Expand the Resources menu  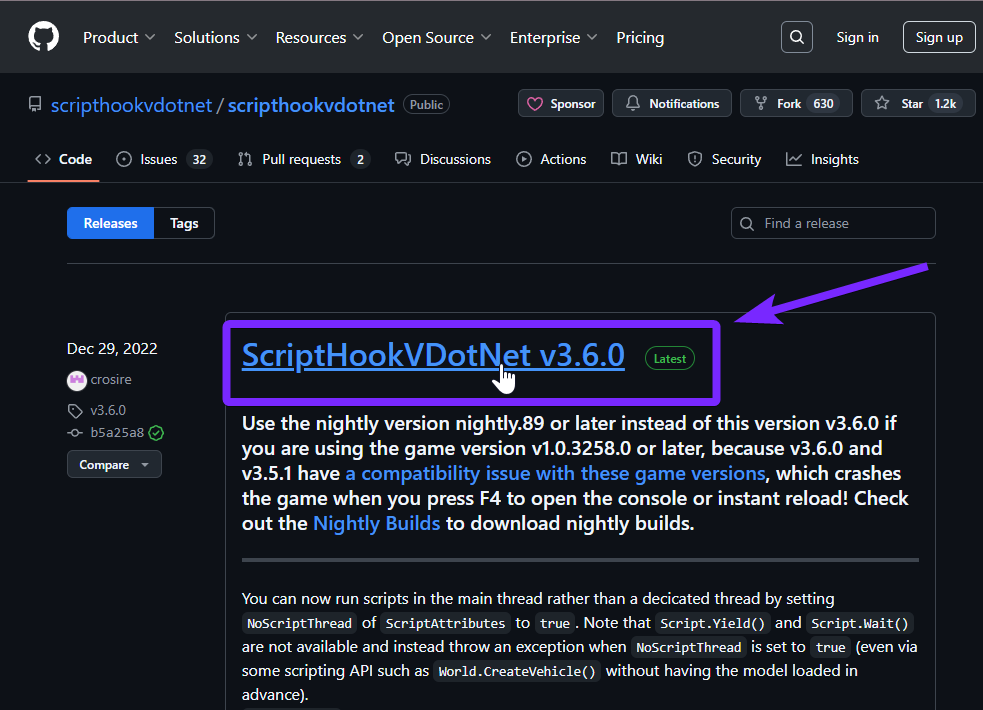[x=319, y=38]
